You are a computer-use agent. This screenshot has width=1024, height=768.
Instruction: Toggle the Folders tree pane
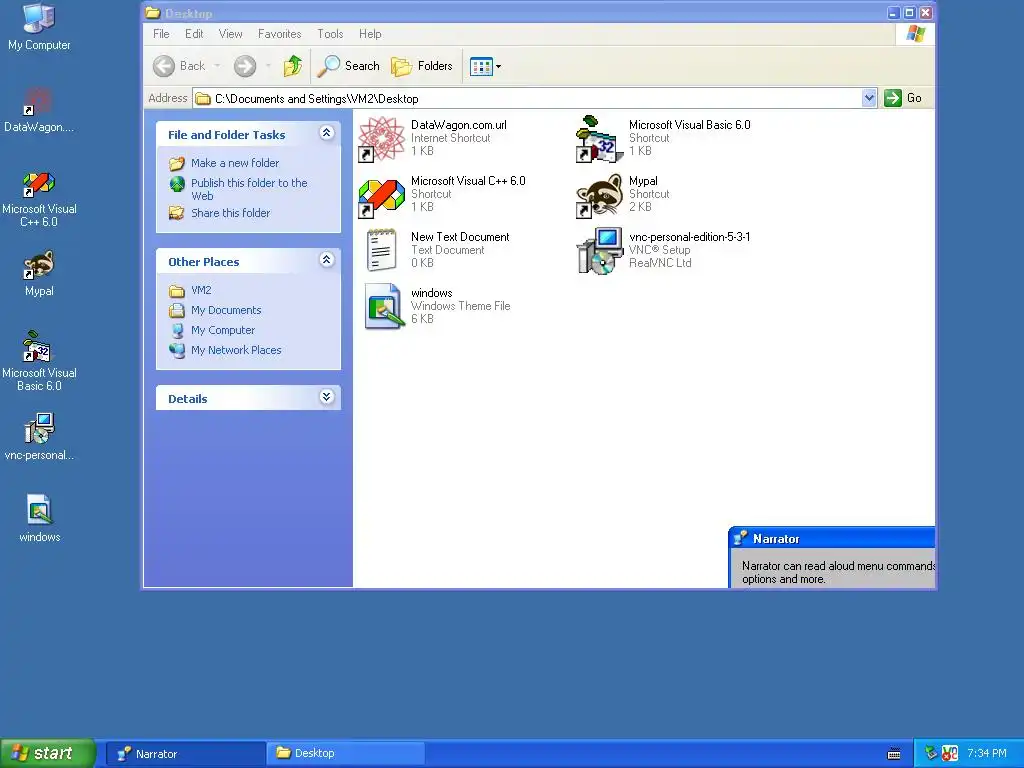pos(422,66)
